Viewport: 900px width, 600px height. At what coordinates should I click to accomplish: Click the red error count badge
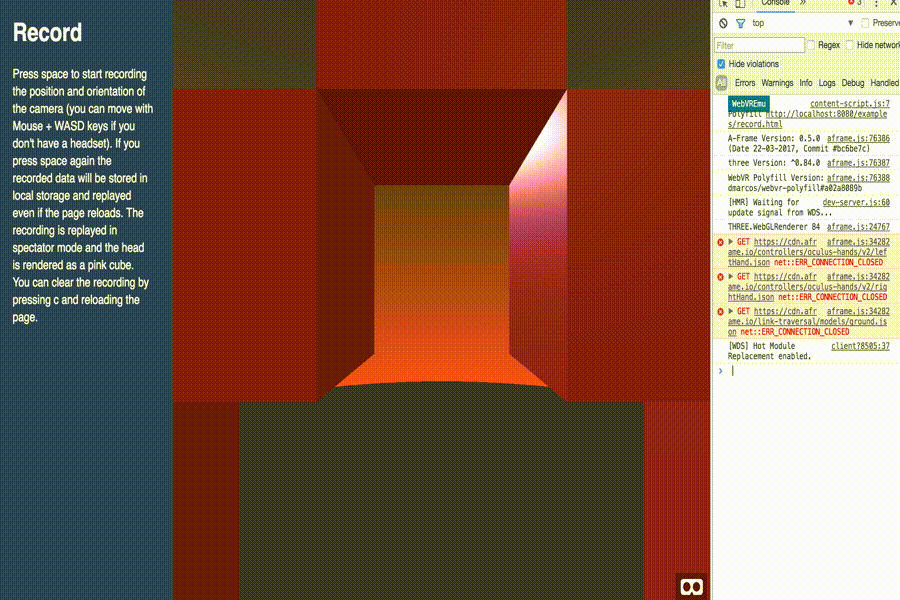[855, 3]
